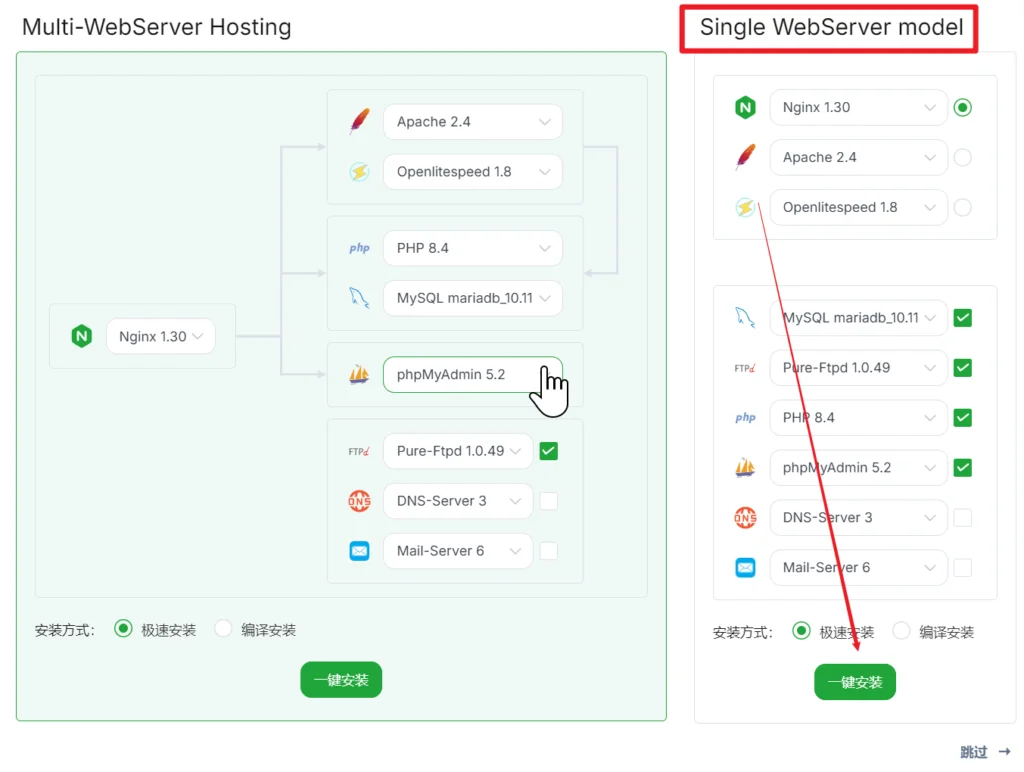Click the PHP icon in Multi-WebServer panel
1024x772 pixels.
pos(359,248)
